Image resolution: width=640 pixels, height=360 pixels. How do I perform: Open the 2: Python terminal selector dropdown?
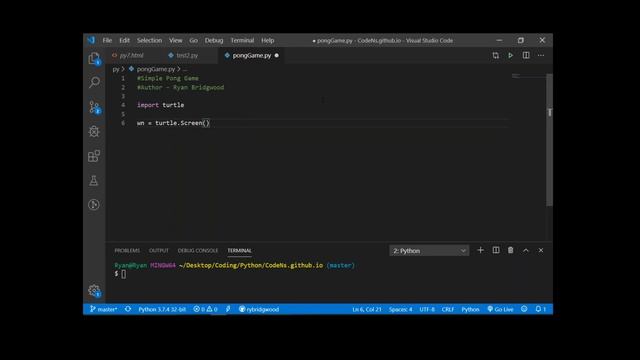tap(429, 251)
